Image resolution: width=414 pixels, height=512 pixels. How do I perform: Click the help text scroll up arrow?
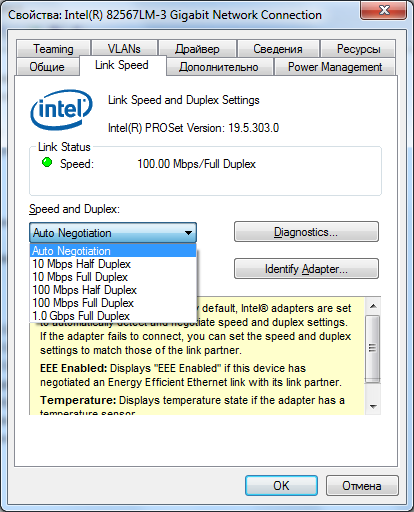[373, 306]
